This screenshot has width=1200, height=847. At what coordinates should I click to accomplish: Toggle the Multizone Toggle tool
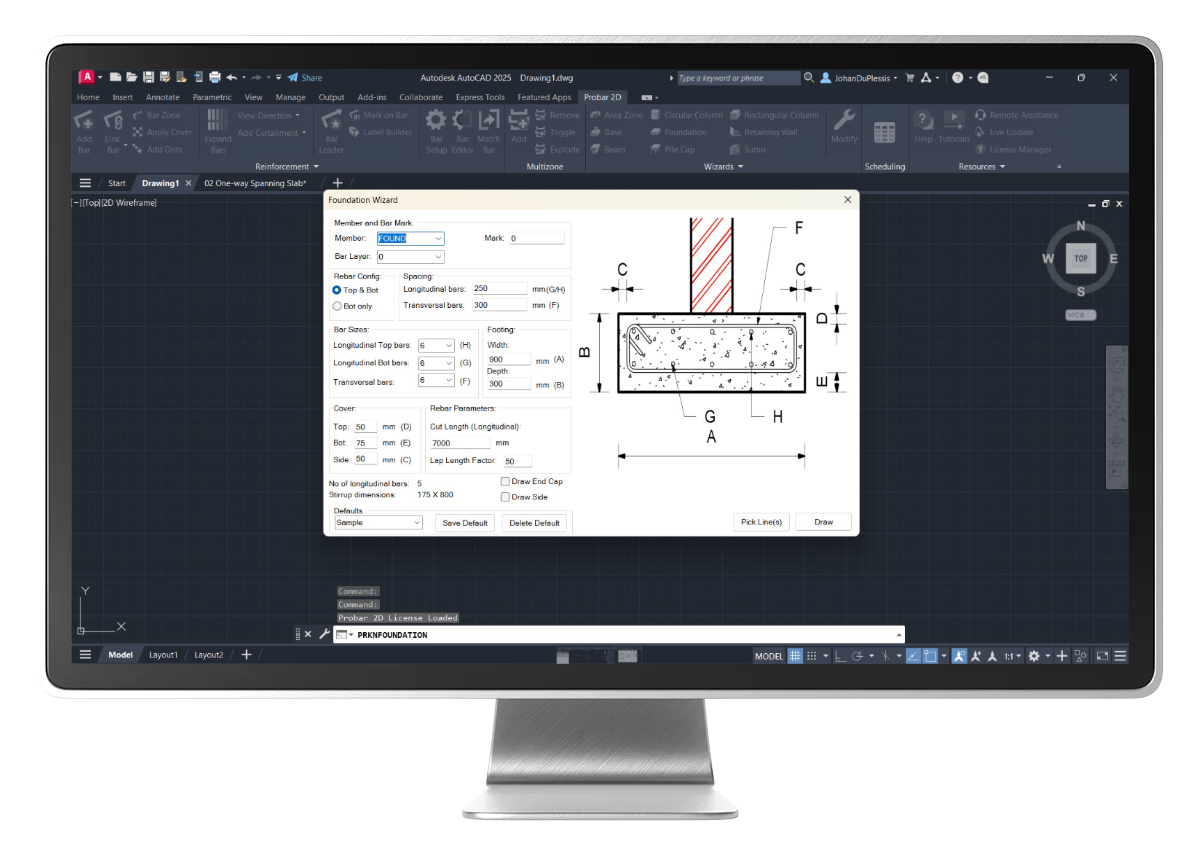coord(555,132)
